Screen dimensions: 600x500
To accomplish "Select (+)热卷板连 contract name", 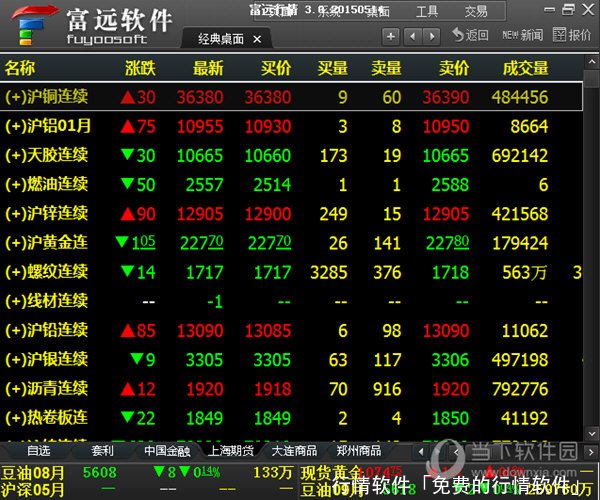I will (x=46, y=417).
